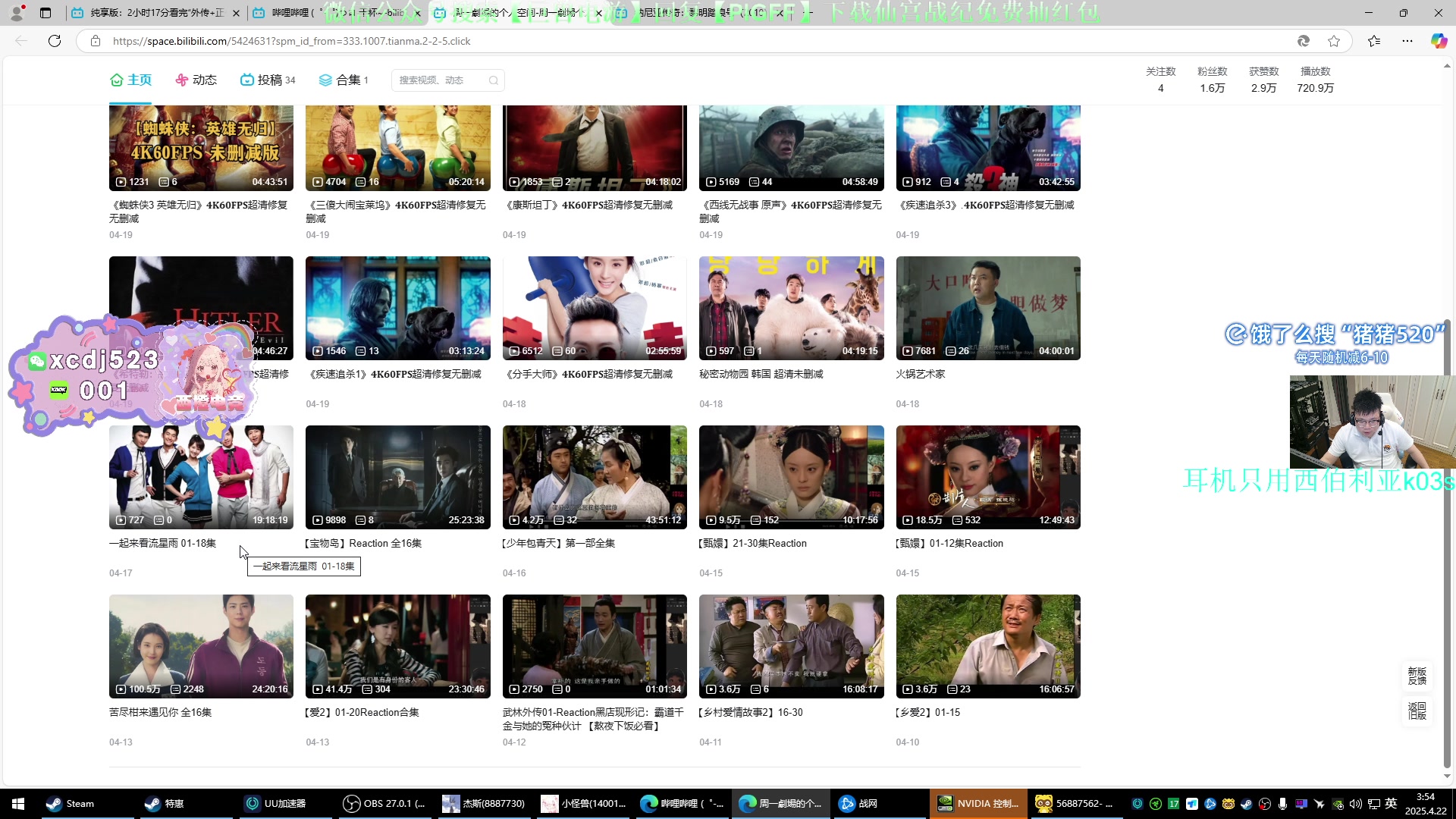Open 一起来看流星雨 video thumbnail

click(x=201, y=477)
